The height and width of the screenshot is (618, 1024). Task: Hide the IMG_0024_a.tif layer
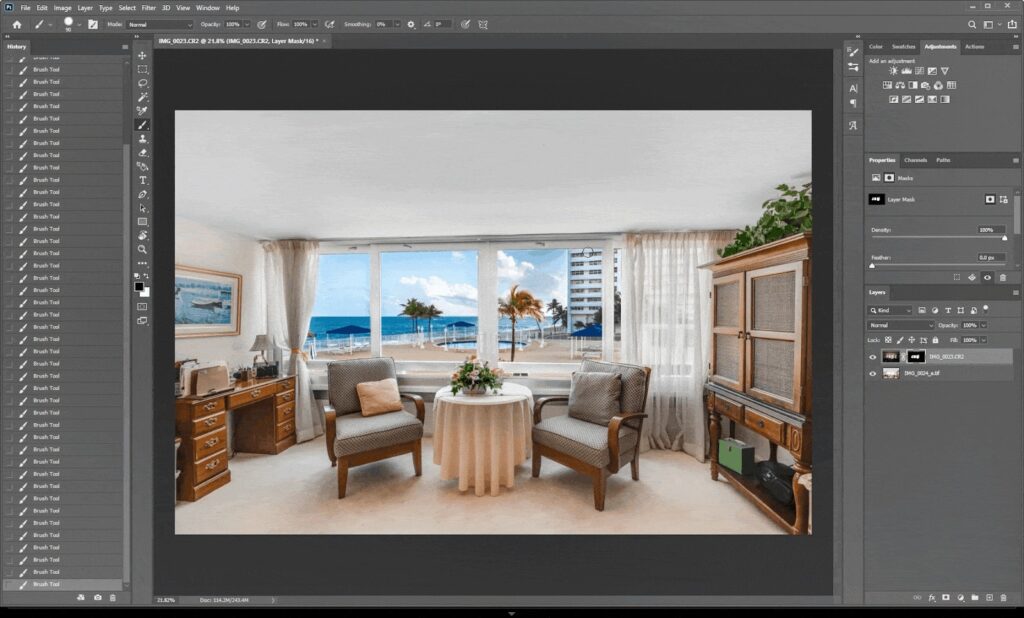pyautogui.click(x=872, y=373)
